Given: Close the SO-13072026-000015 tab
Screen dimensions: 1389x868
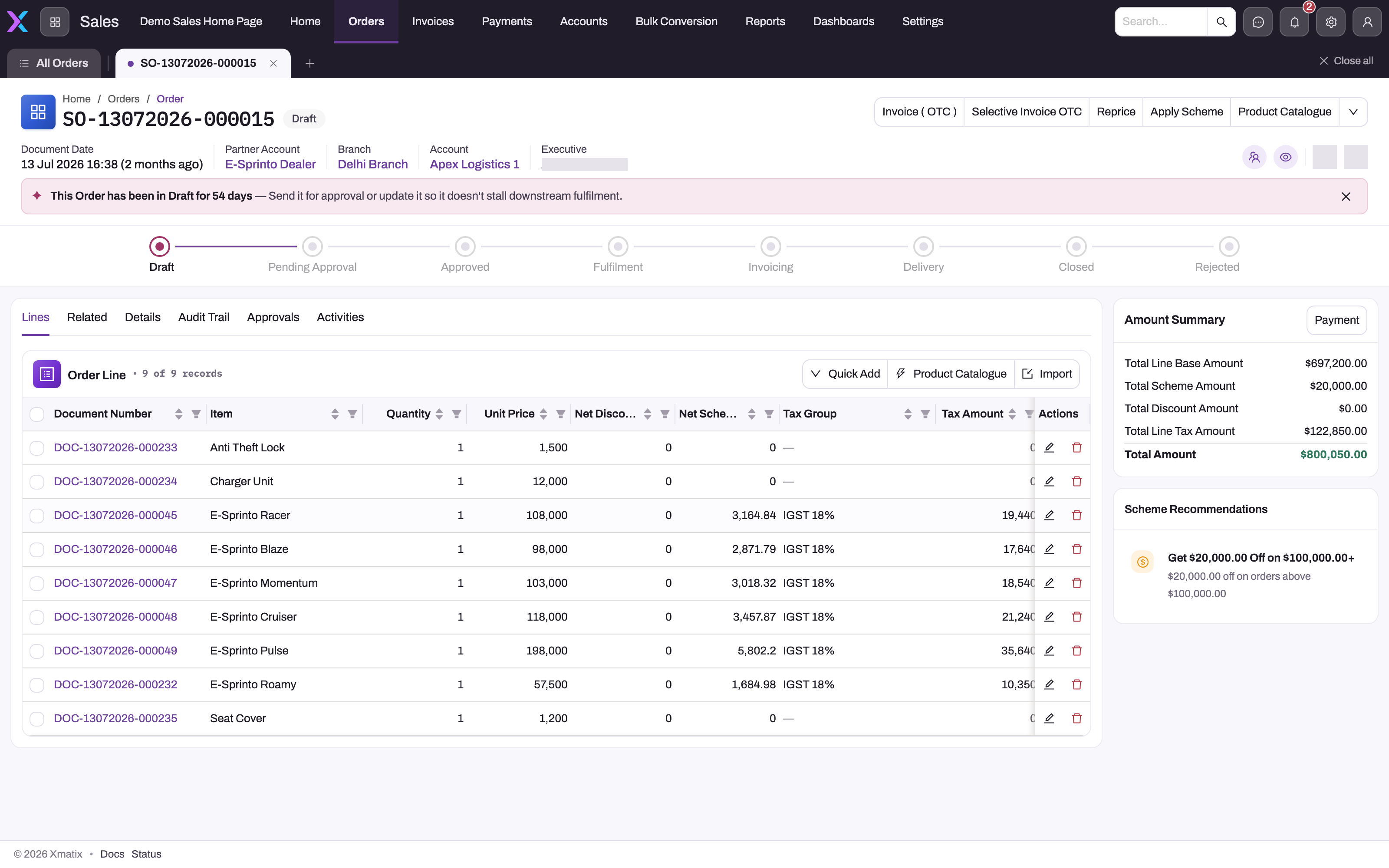Looking at the screenshot, I should (273, 63).
